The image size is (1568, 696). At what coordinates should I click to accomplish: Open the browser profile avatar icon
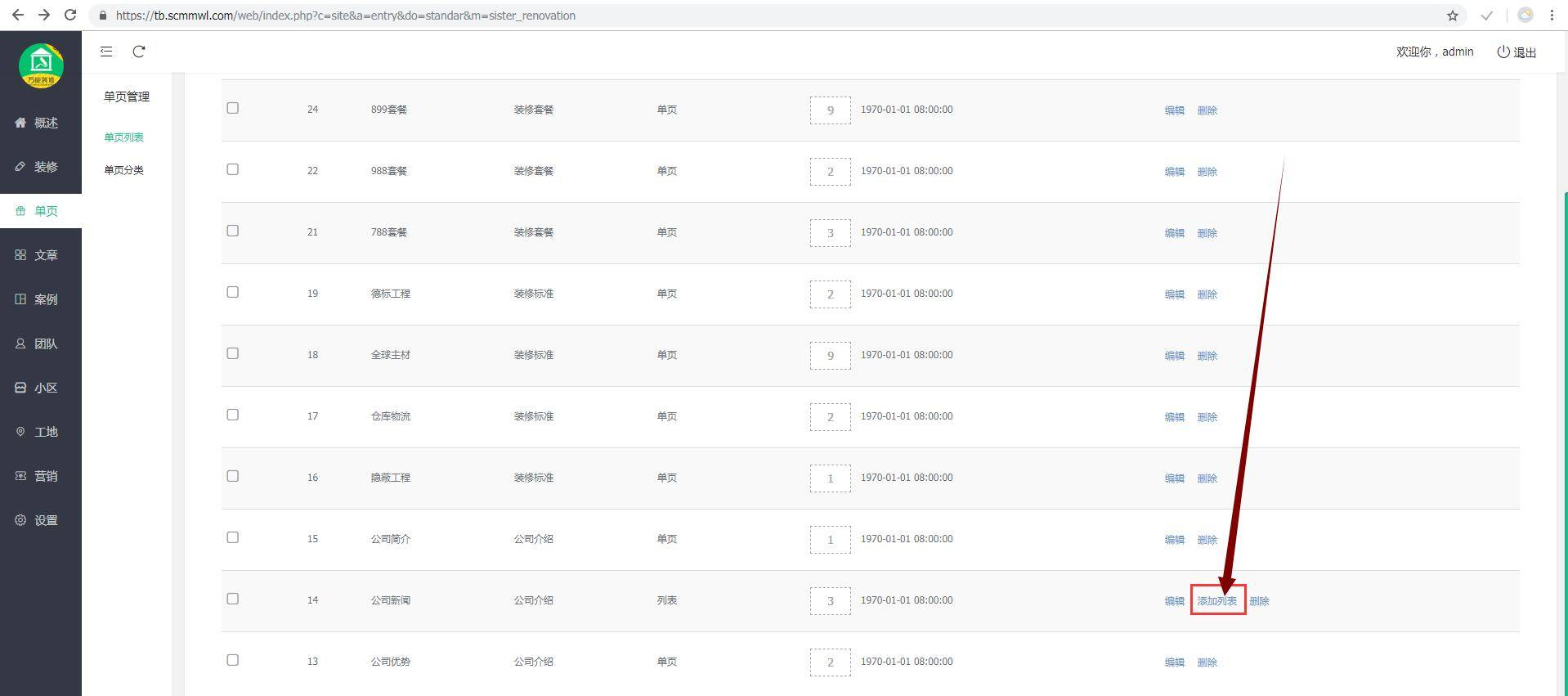(1525, 15)
